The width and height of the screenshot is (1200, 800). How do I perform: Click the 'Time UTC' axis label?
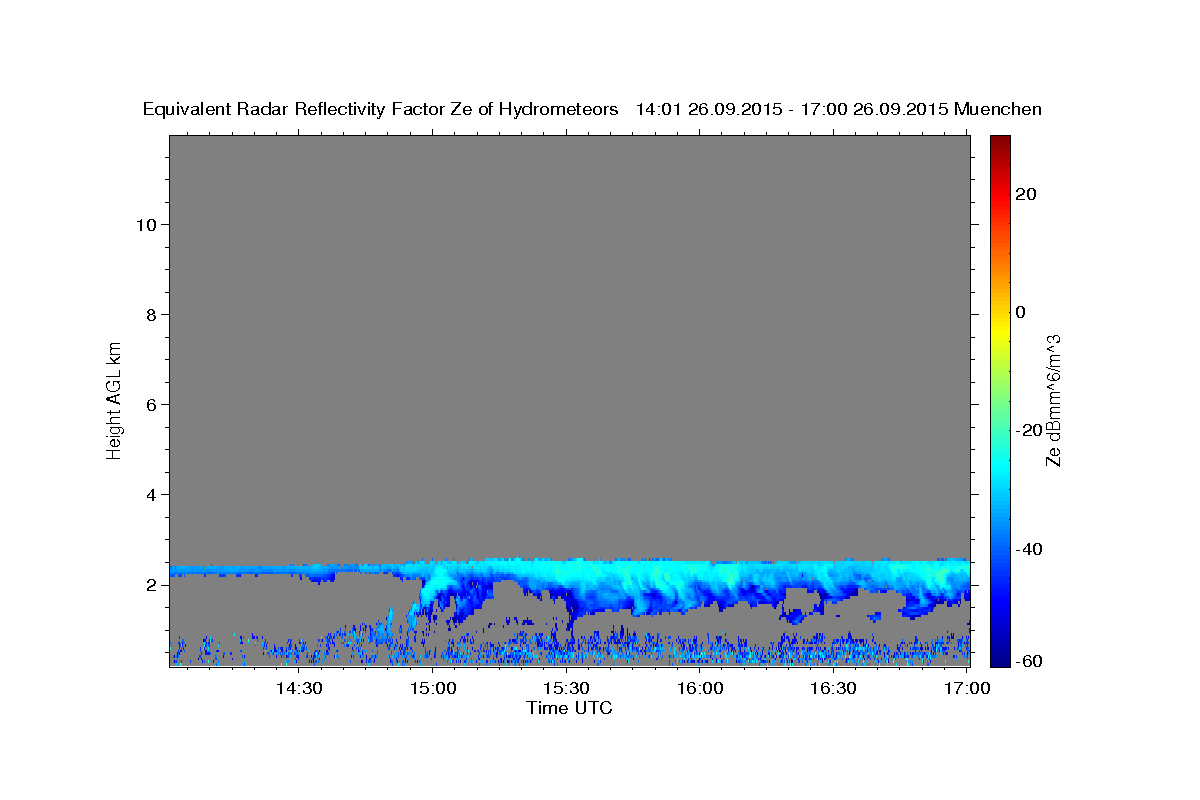[569, 708]
